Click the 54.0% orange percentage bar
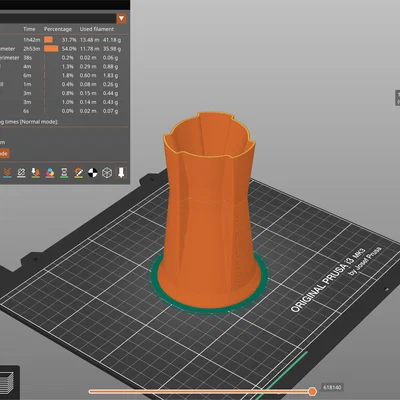The height and width of the screenshot is (400, 400). click(x=51, y=49)
